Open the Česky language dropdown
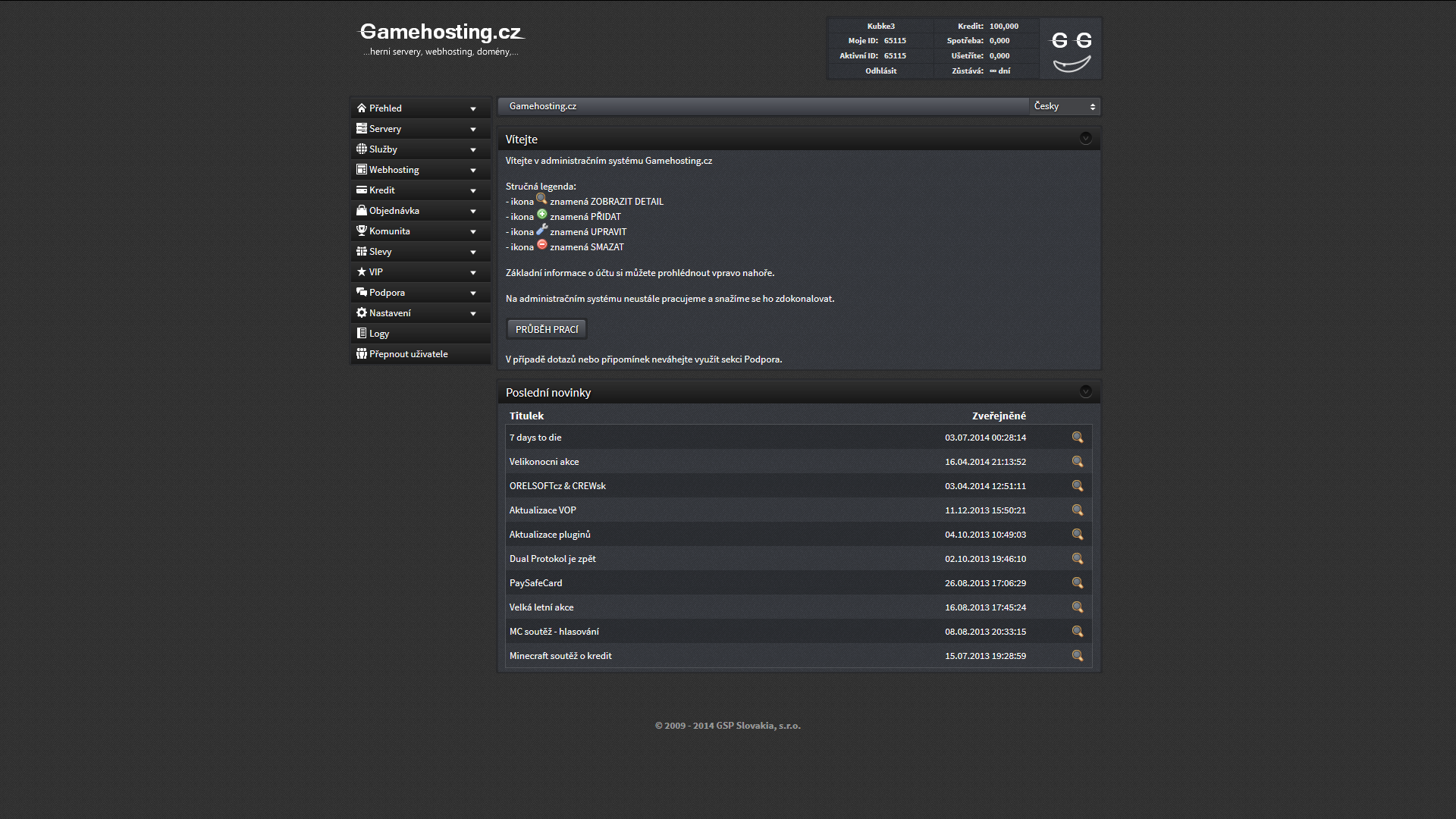This screenshot has width=1456, height=819. 1065,106
